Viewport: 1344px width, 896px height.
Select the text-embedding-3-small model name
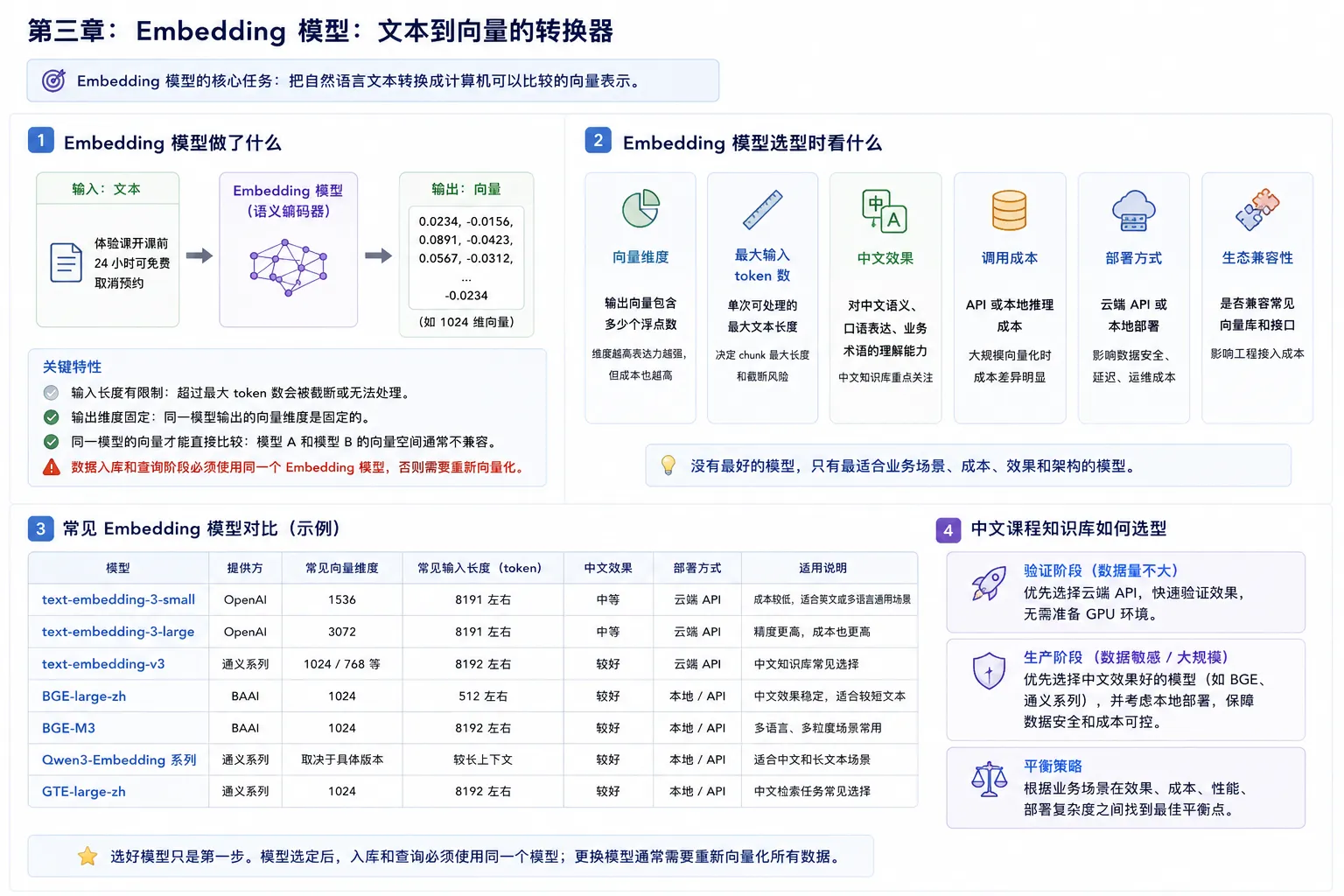[x=118, y=599]
